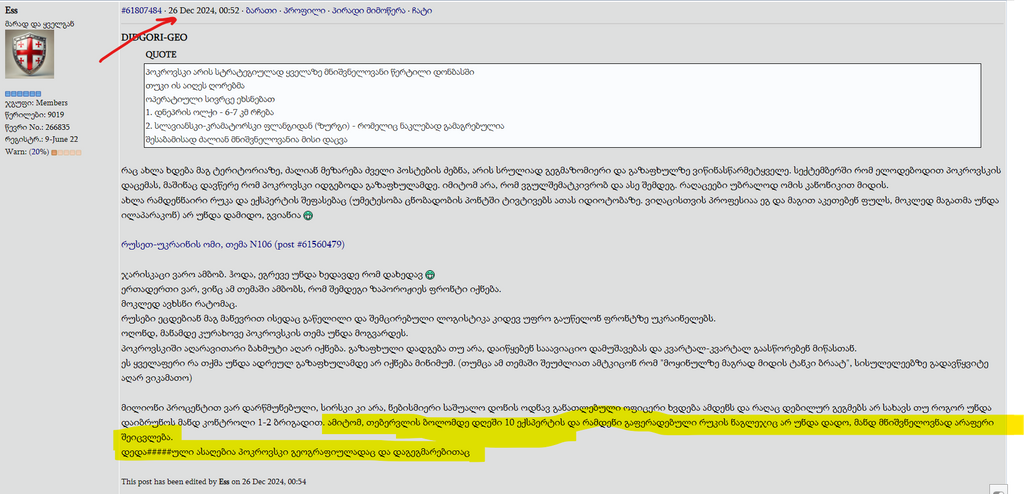This screenshot has height=494, width=1024.
Task: Click the blue member rank pips
Action: [24, 94]
